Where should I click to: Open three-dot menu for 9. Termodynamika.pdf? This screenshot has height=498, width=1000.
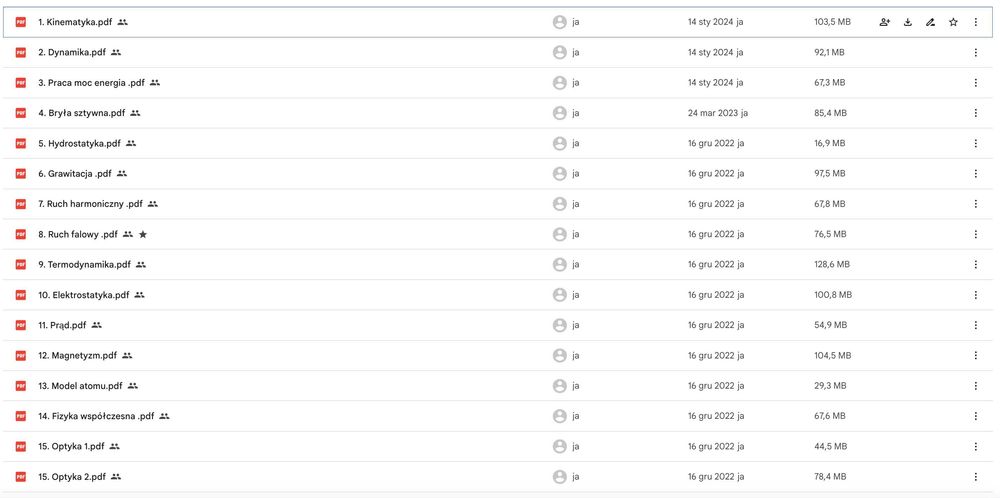click(976, 264)
